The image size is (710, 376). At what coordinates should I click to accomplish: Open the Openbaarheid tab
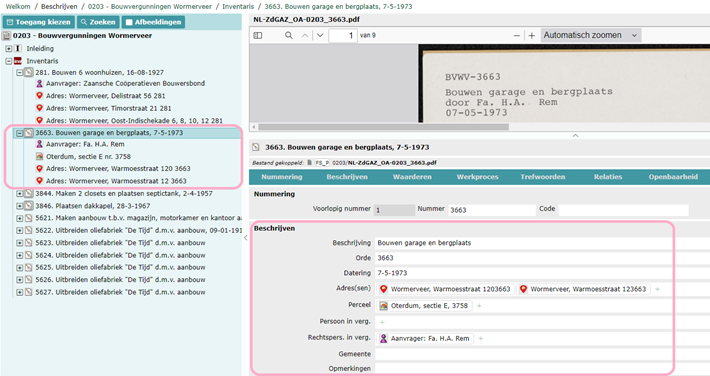coord(673,177)
